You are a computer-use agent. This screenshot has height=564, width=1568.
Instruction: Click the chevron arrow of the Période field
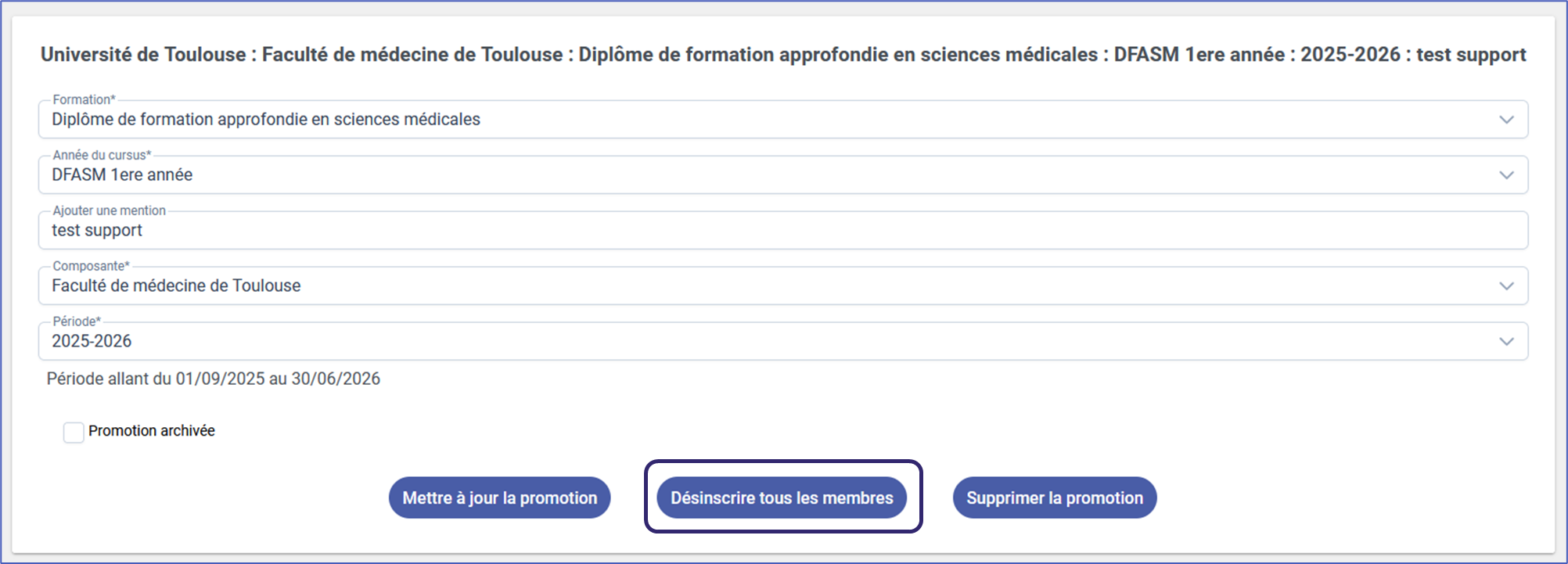(1506, 342)
